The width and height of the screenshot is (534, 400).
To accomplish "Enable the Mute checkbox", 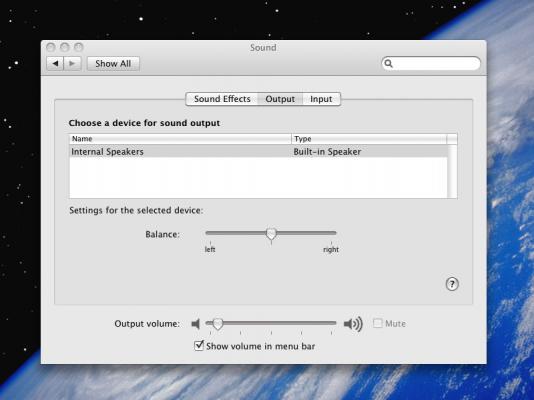I will (377, 323).
